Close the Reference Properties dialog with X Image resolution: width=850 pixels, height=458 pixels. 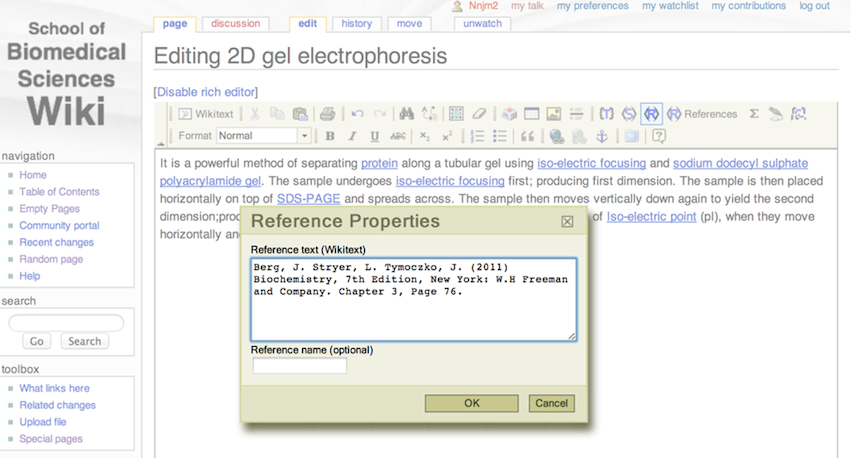566,221
